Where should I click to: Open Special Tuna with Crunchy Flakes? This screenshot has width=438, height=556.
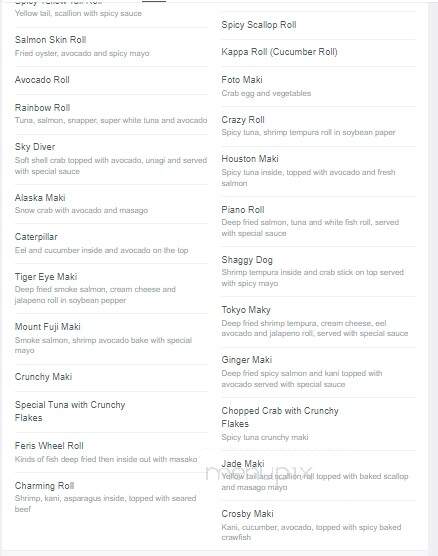tap(70, 411)
